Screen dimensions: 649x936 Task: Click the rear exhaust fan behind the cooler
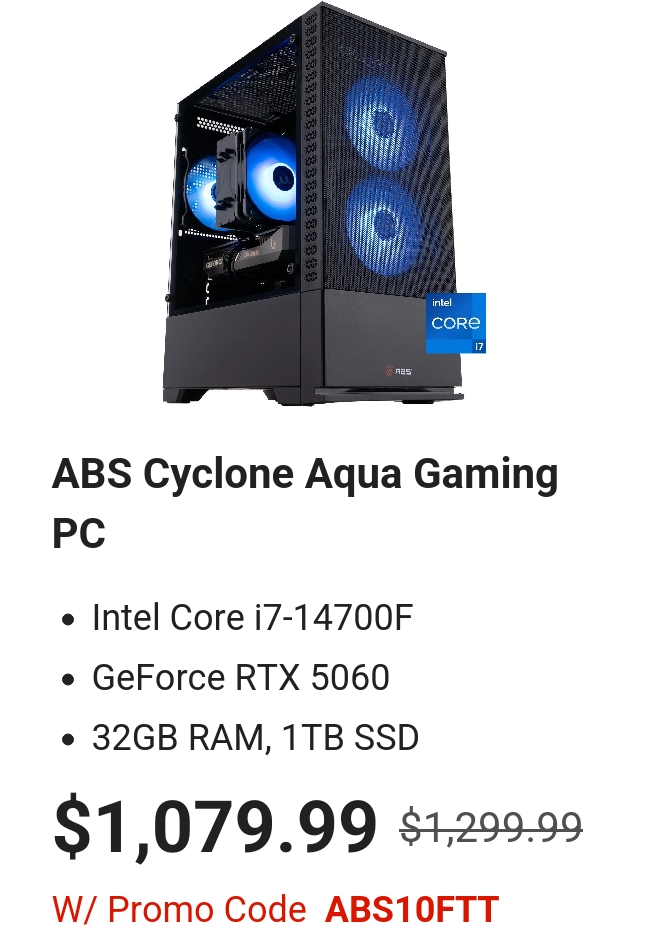[202, 190]
